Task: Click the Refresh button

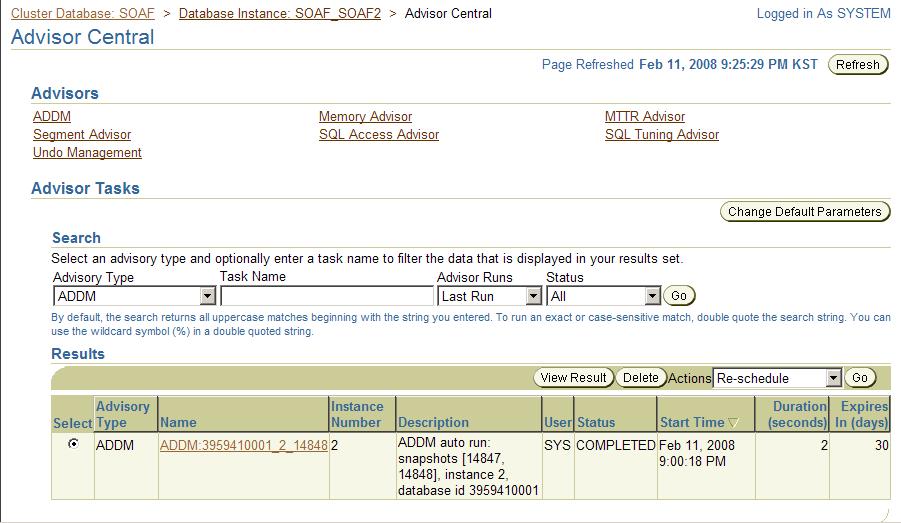Action: pos(858,65)
